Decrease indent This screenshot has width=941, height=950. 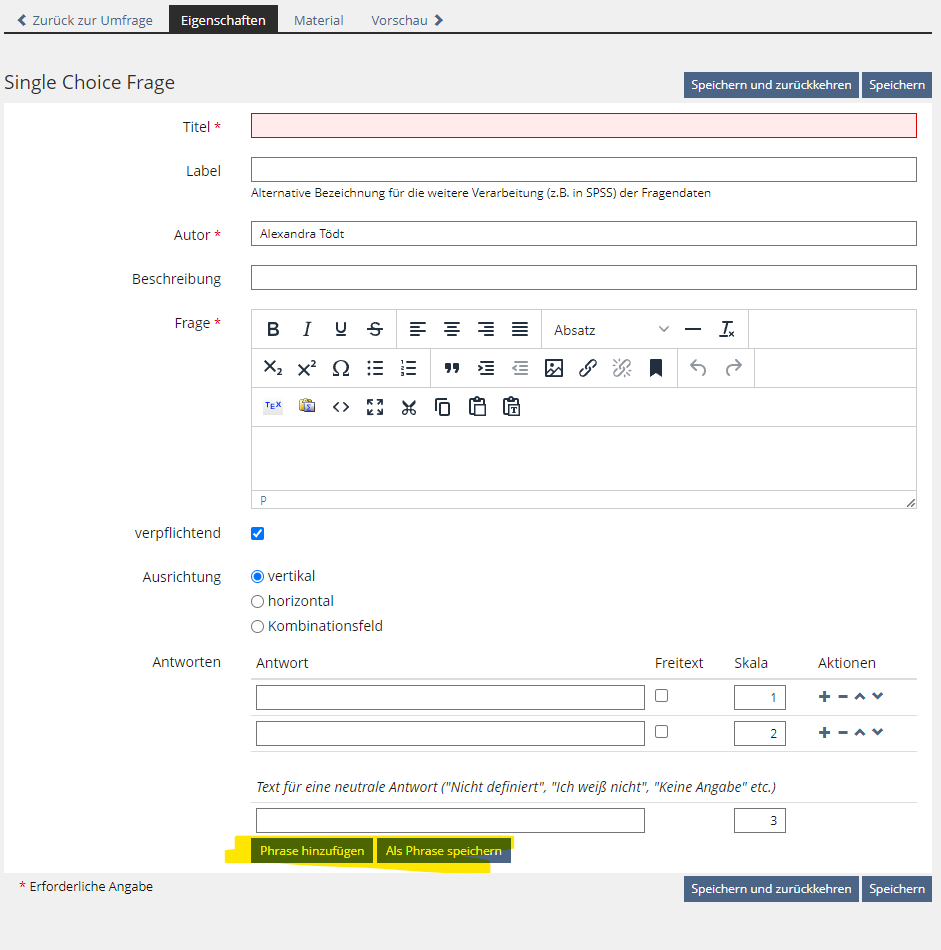[x=519, y=368]
